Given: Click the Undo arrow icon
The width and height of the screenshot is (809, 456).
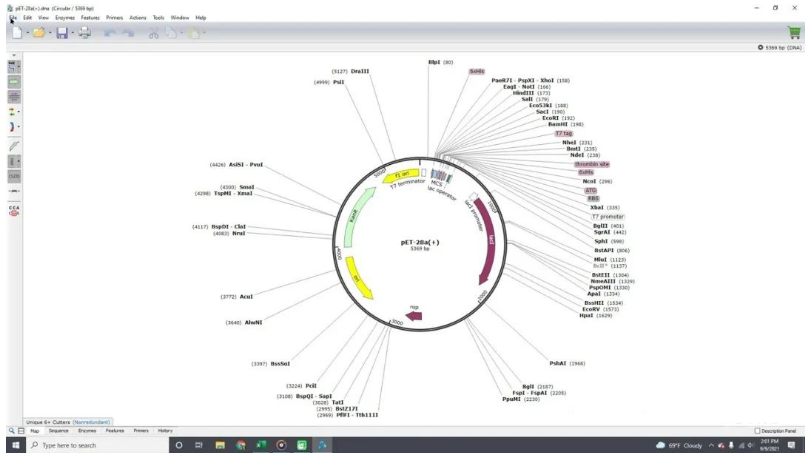Looking at the screenshot, I should [x=109, y=33].
